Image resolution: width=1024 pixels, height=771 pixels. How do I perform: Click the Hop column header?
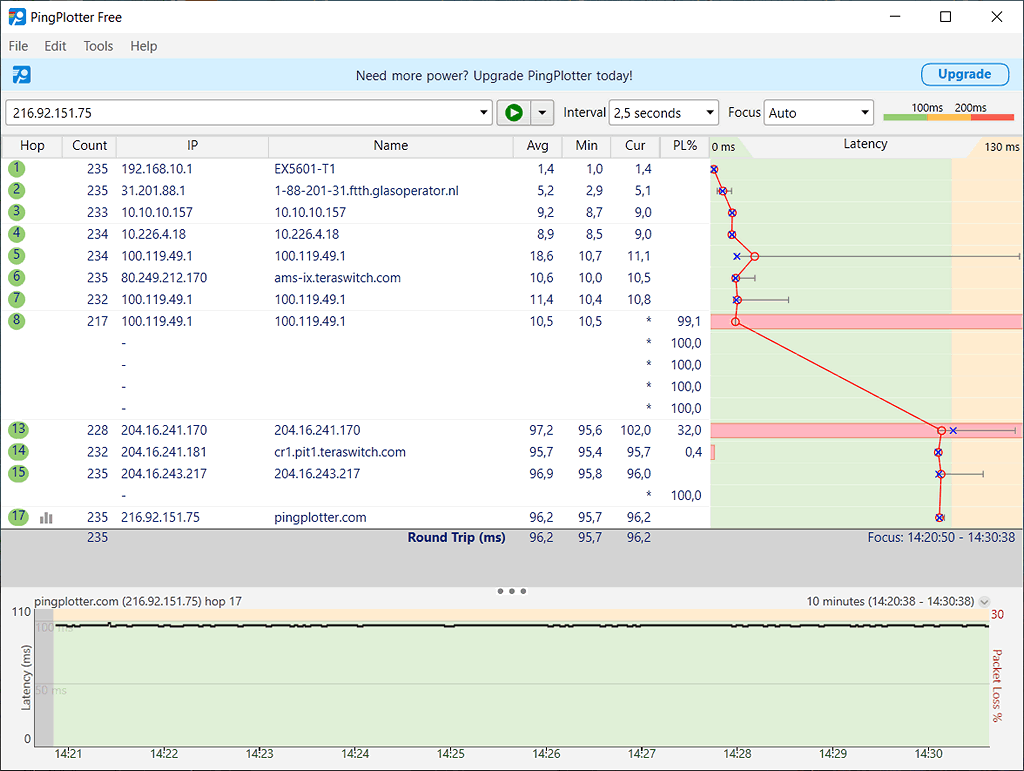(32, 146)
